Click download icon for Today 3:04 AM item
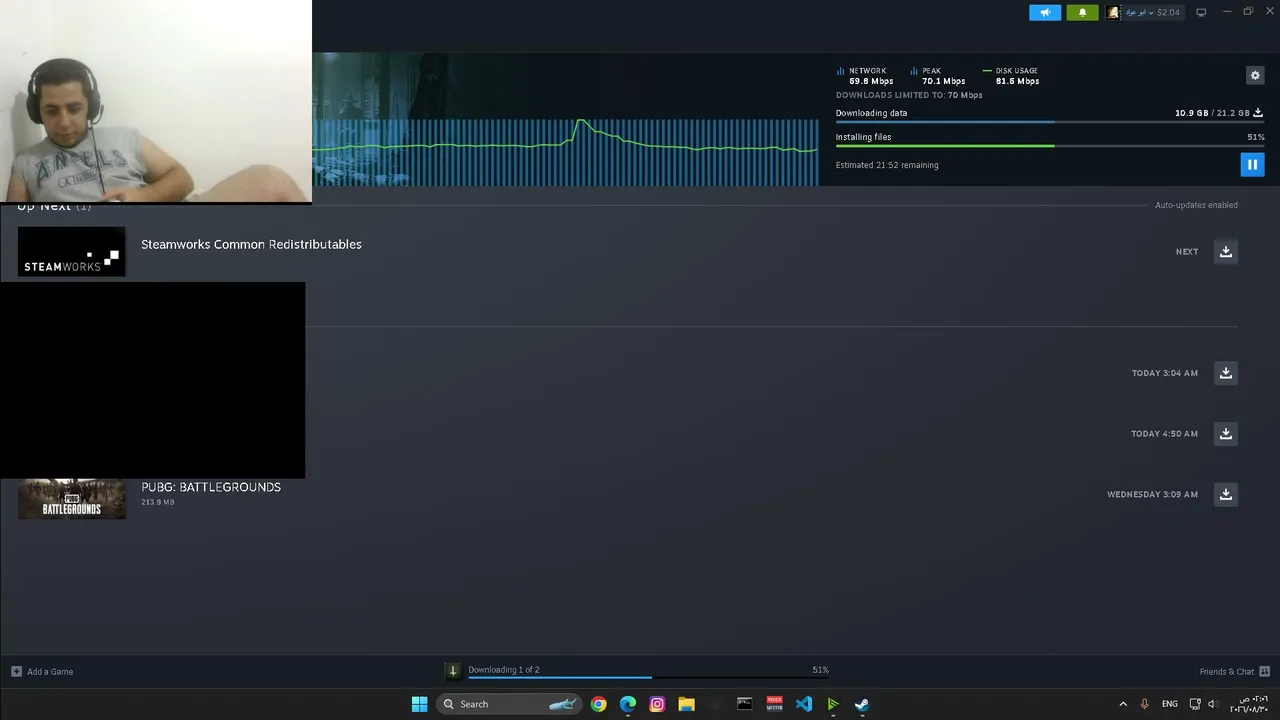 coord(1226,373)
